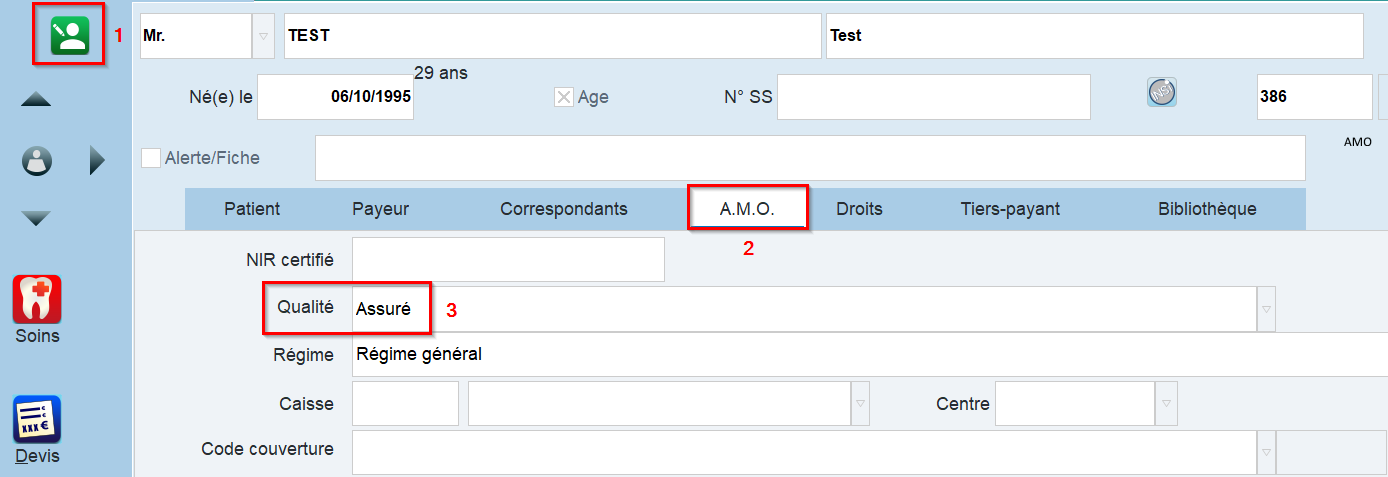This screenshot has height=477, width=1388.
Task: Open the Caisse dropdown arrow
Action: pos(860,404)
